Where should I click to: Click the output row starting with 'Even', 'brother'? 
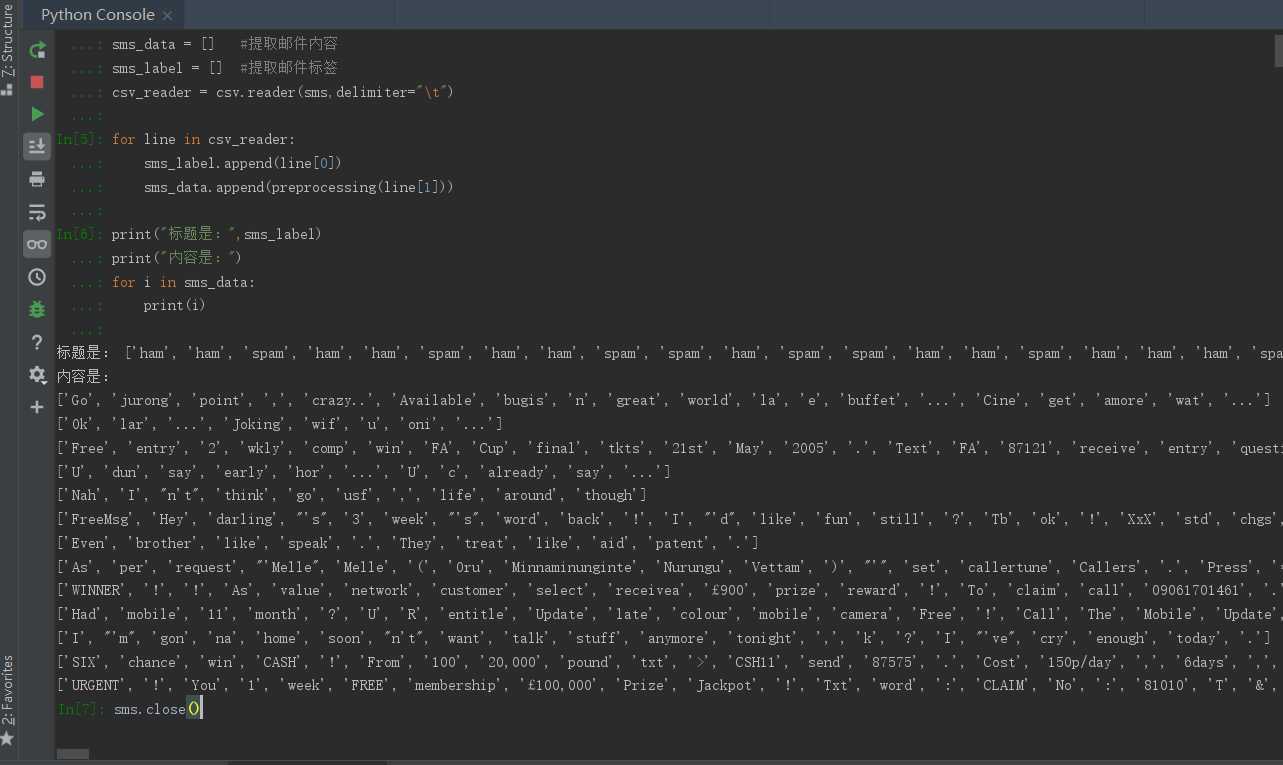click(x=408, y=543)
